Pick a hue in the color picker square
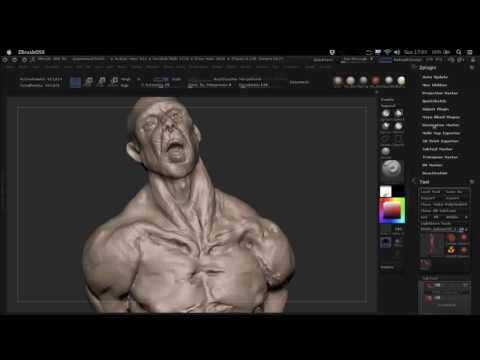480x360 pixels. tap(392, 210)
